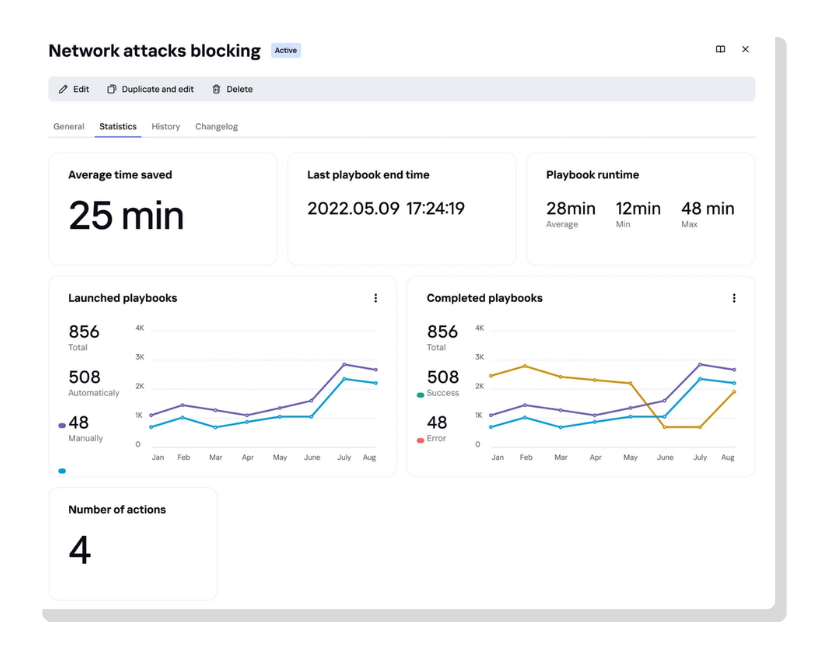Click the Average time saved card
Screen dimensions: 818x647
tap(162, 209)
